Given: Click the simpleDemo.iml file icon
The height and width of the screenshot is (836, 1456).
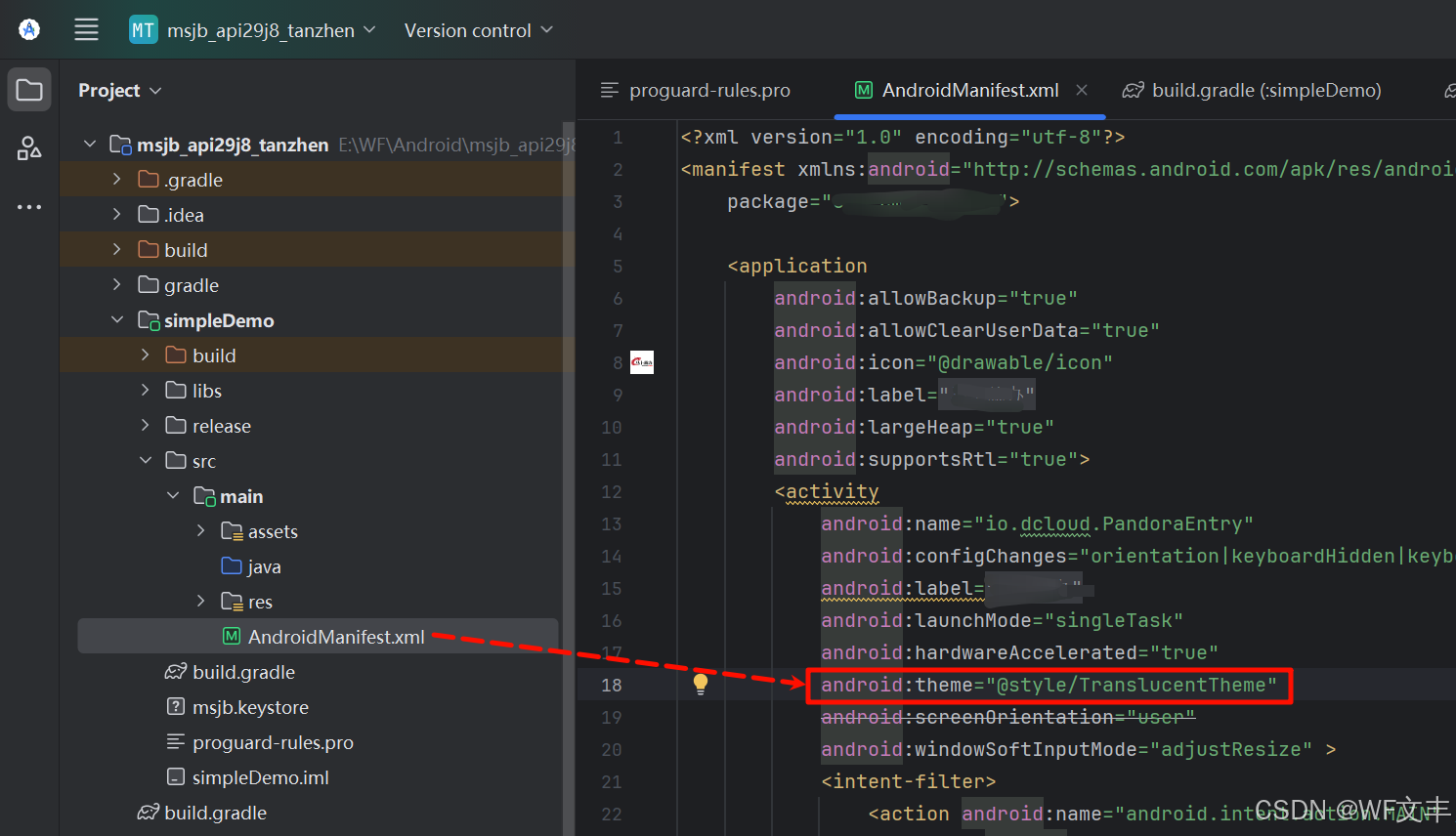Looking at the screenshot, I should tap(176, 776).
